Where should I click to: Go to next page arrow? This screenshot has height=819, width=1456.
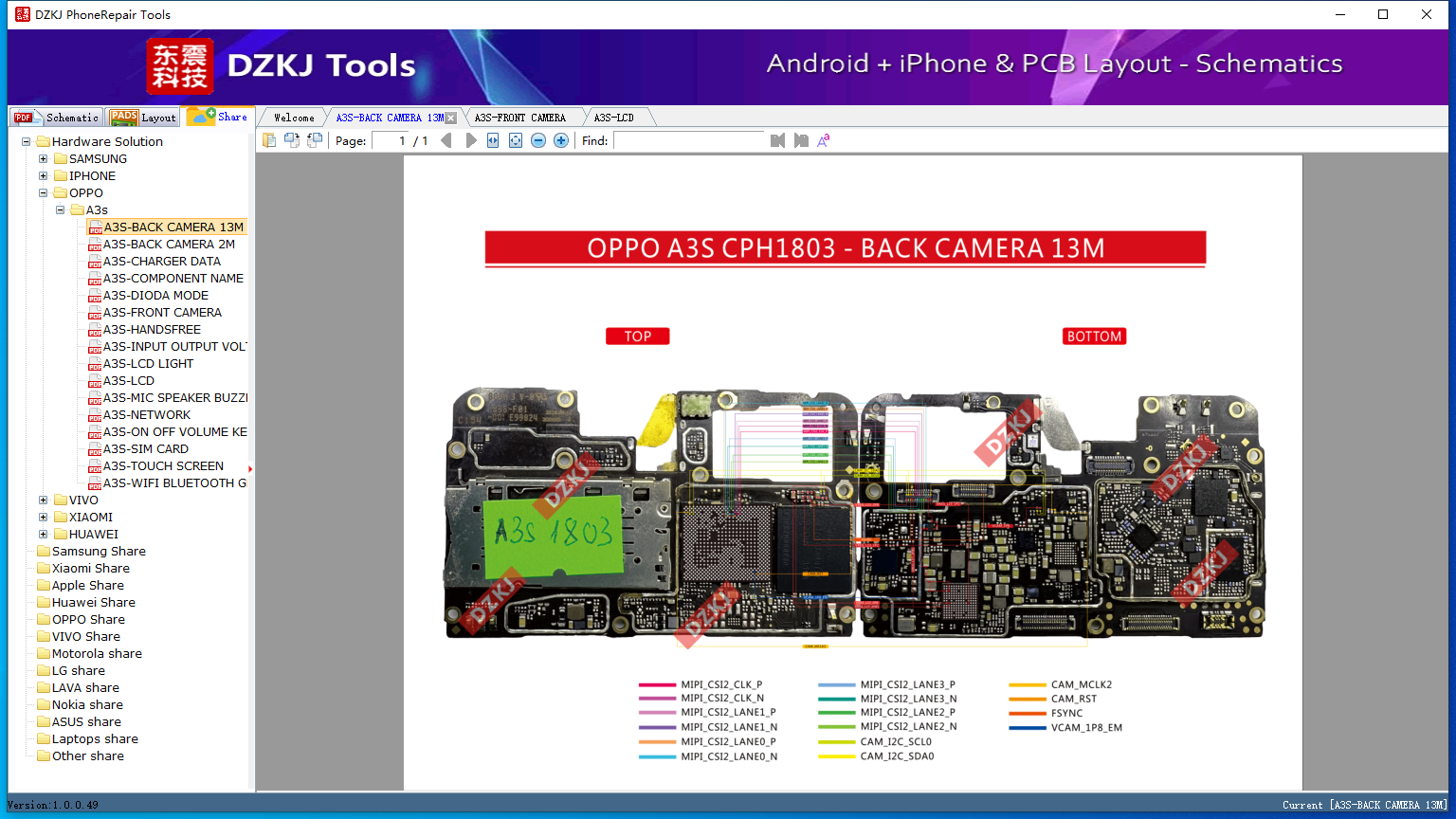[471, 140]
